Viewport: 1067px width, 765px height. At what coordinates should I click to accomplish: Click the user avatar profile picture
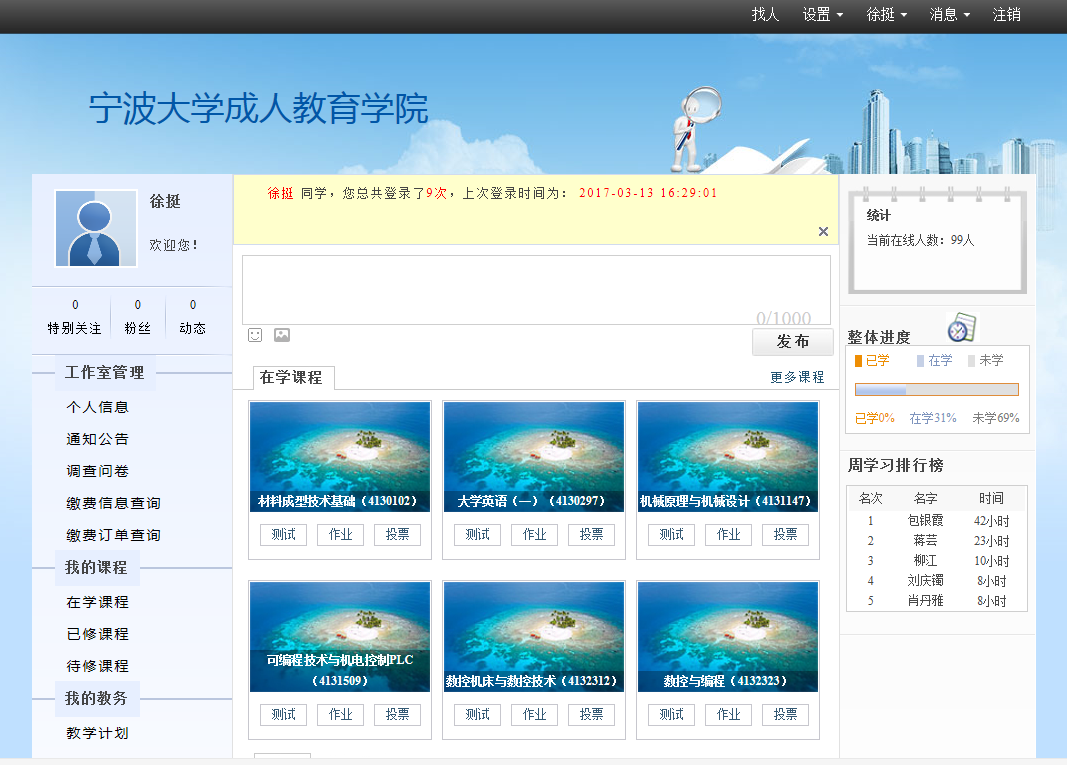pyautogui.click(x=96, y=229)
